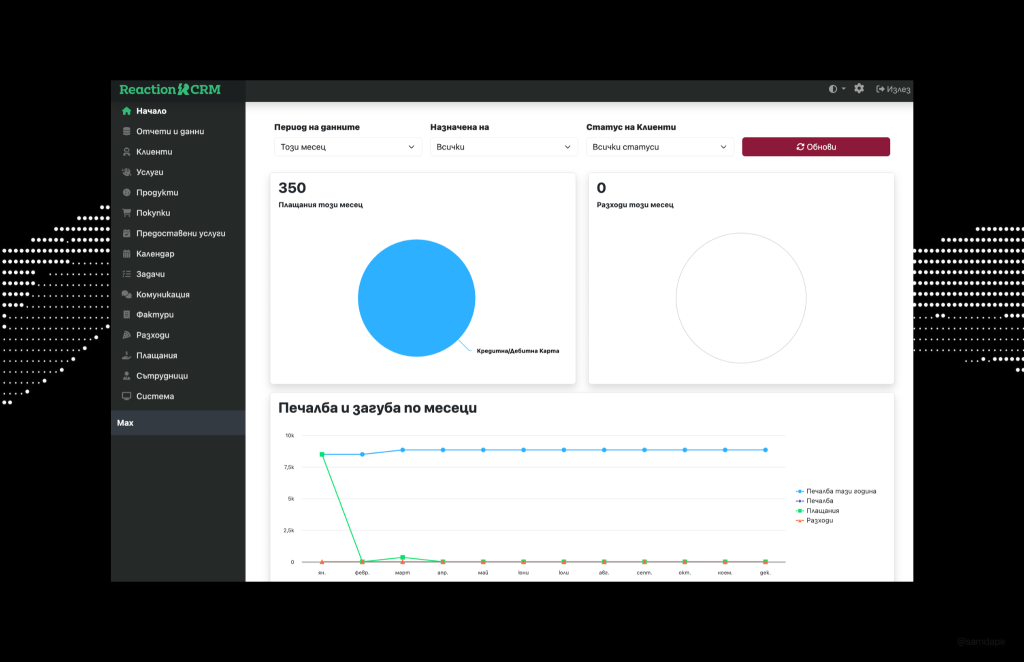1024x662 pixels.
Task: Click the Календар calendar icon
Action: pyautogui.click(x=126, y=254)
